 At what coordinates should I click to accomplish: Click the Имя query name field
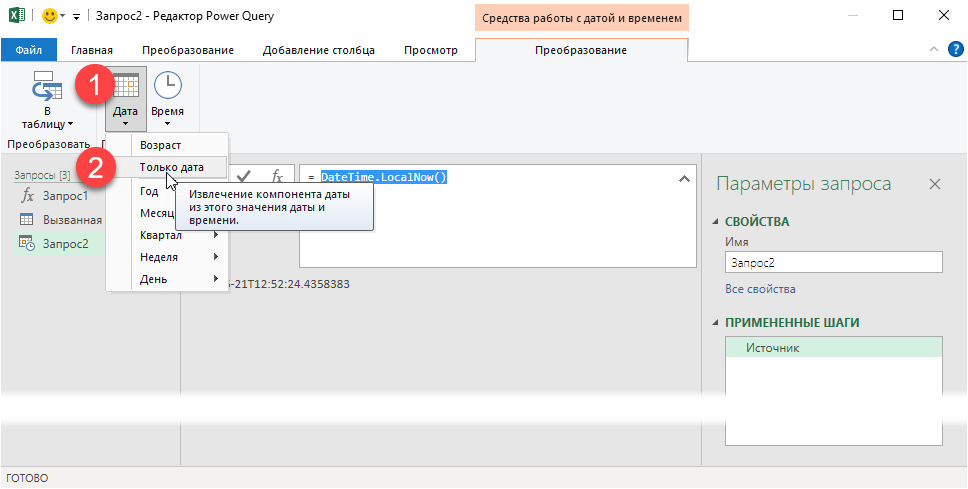pos(834,262)
